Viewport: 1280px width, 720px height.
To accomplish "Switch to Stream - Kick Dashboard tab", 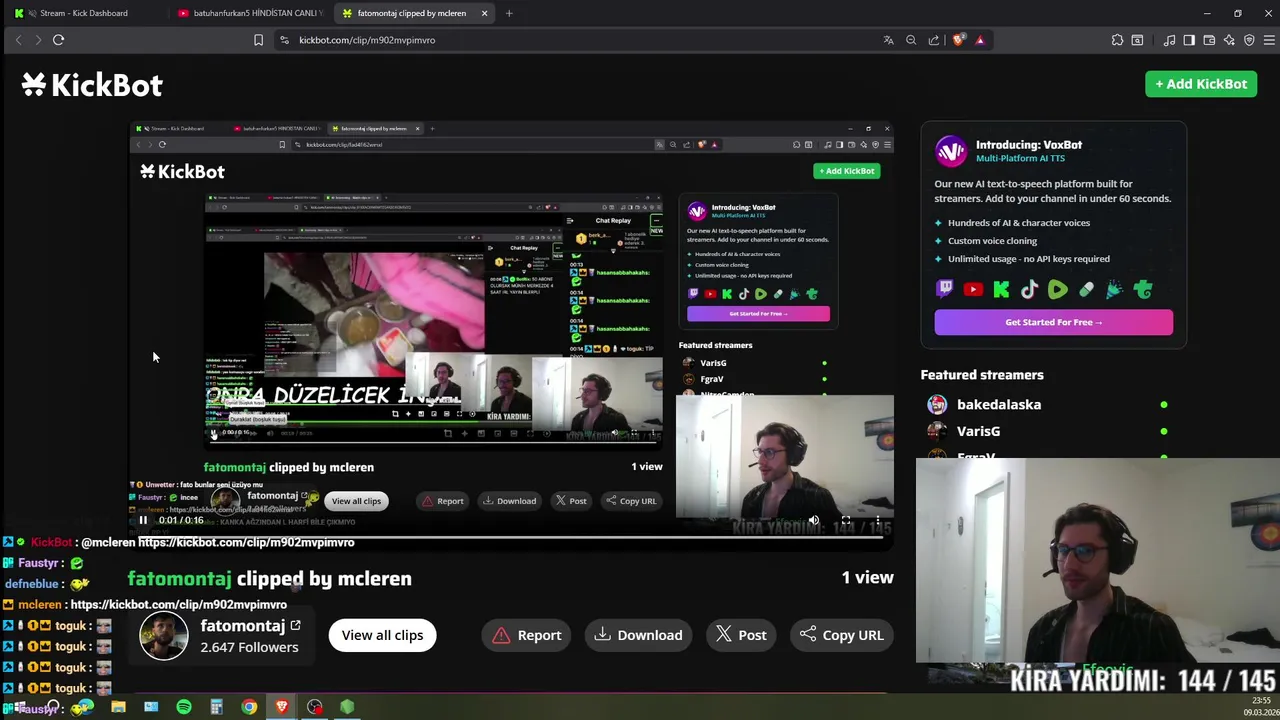I will pos(84,13).
